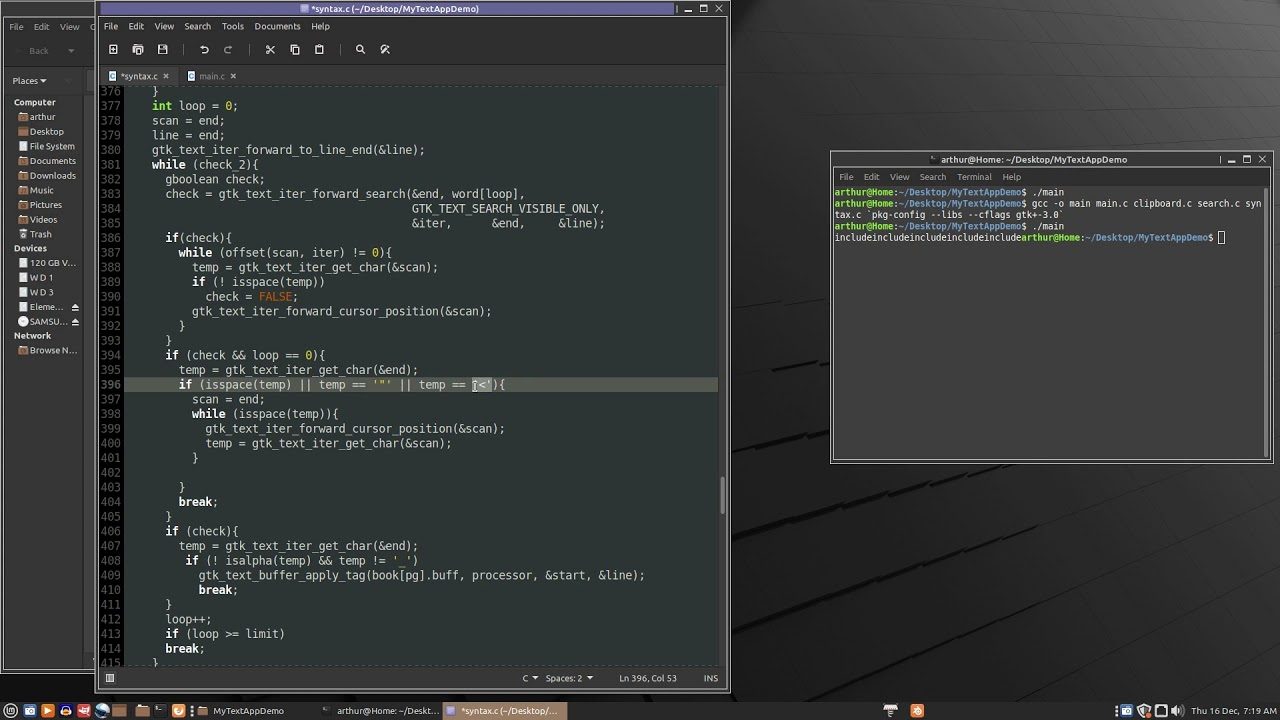Open Documents in file manager sidebar
The width and height of the screenshot is (1280, 720).
(x=46, y=161)
